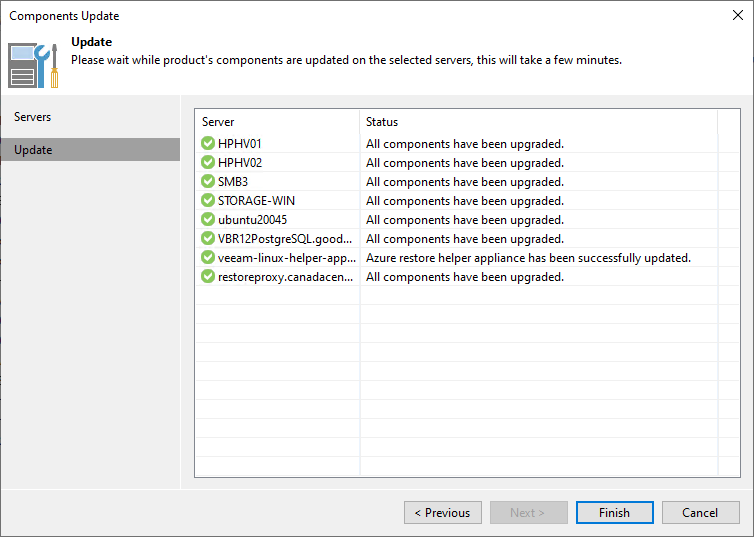Click the Cancel button
Screen dimensions: 754x537
[700, 513]
